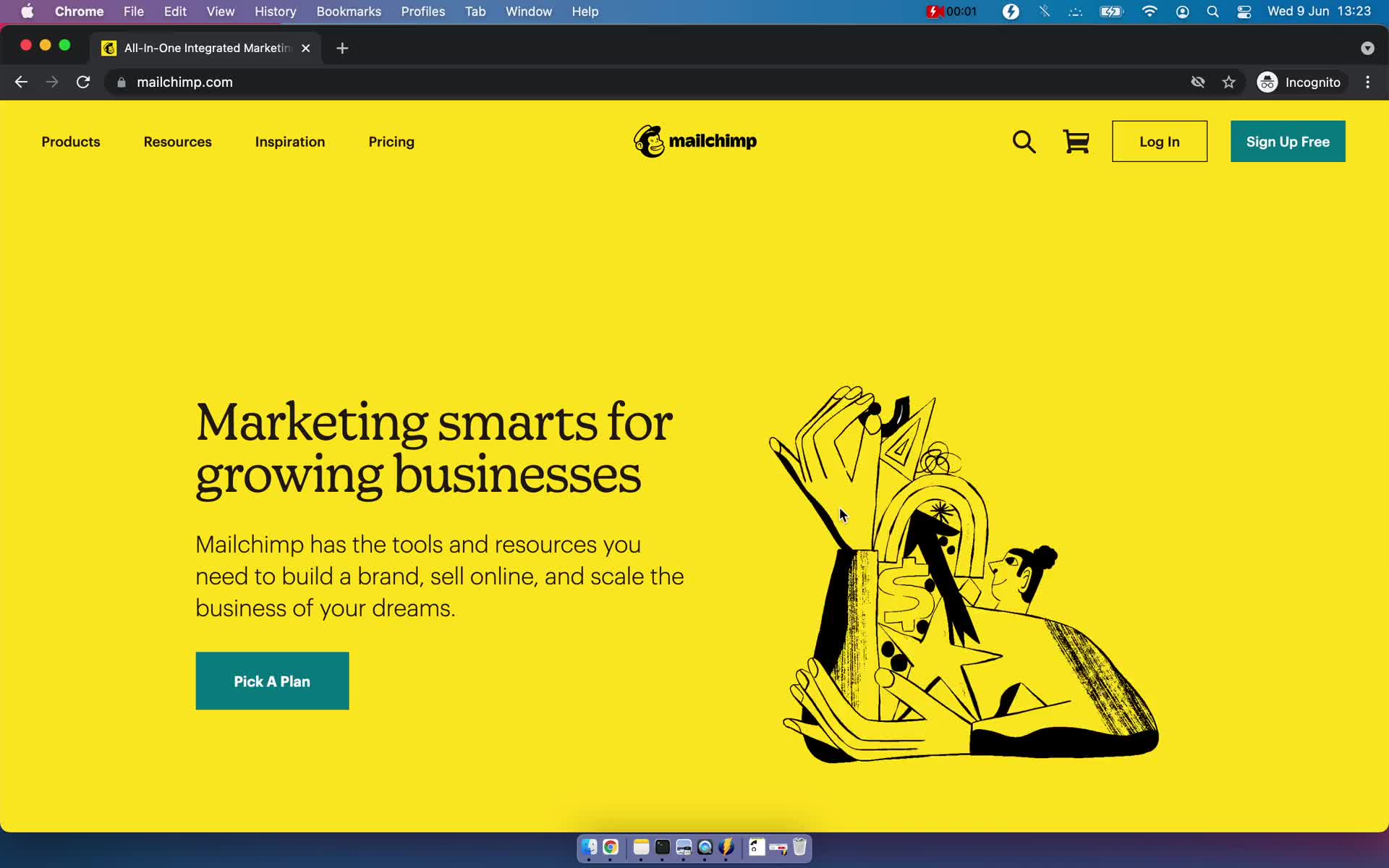The image size is (1389, 868).
Task: Open the Apple menu
Action: point(27,12)
